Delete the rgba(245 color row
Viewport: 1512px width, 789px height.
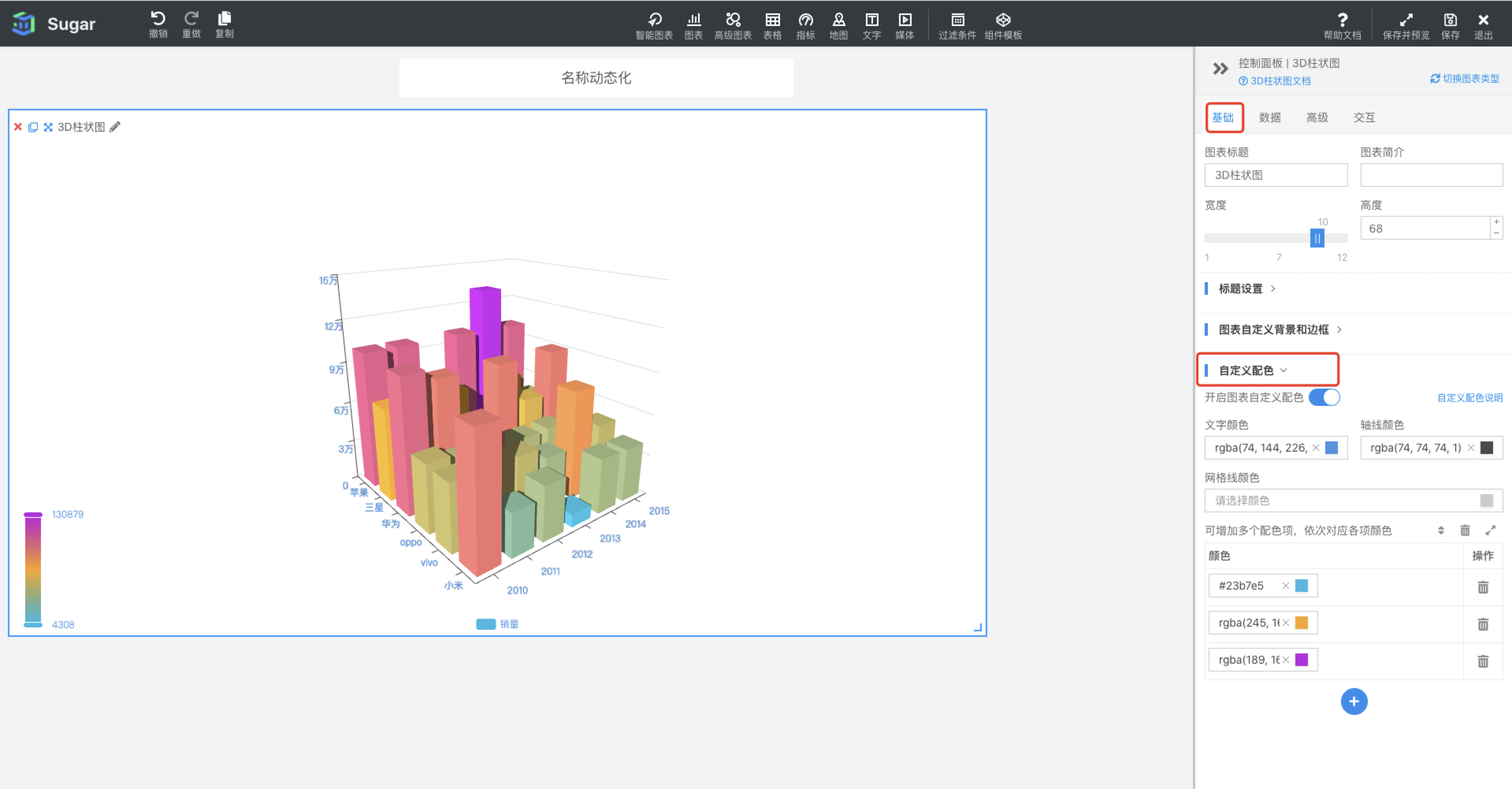pyautogui.click(x=1483, y=624)
